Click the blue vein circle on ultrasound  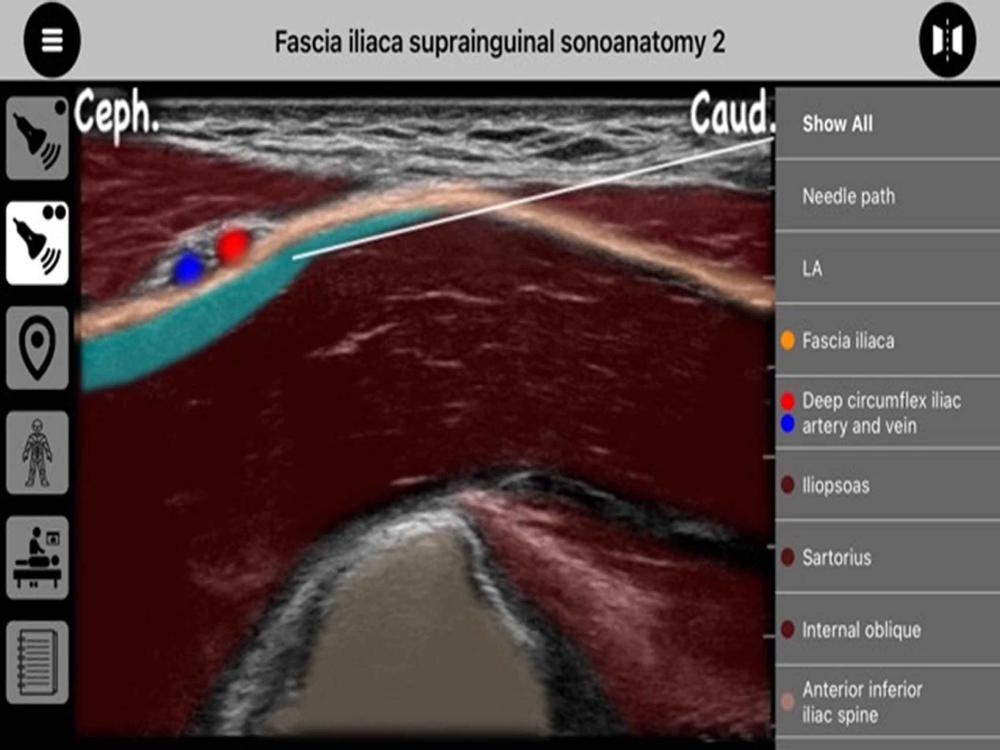click(189, 268)
